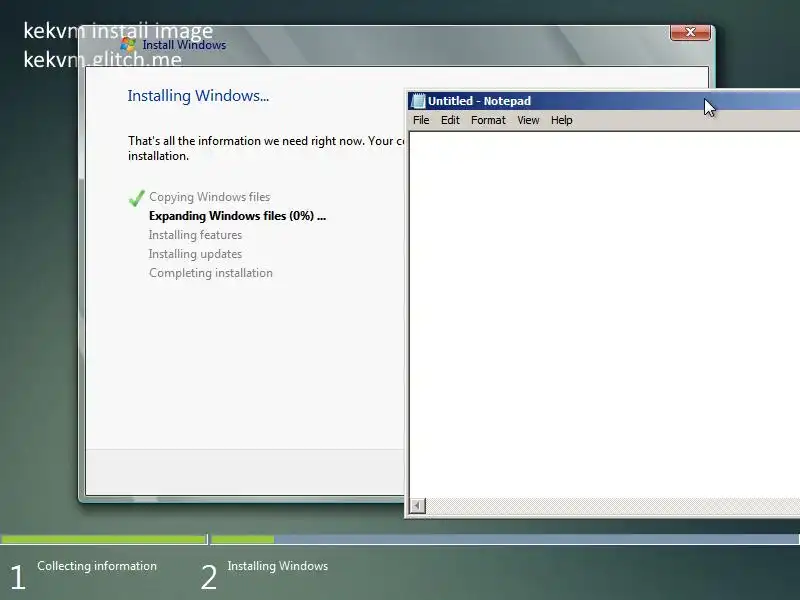Click the 'Installing Windows...' heading
This screenshot has height=600, width=800.
click(x=198, y=95)
